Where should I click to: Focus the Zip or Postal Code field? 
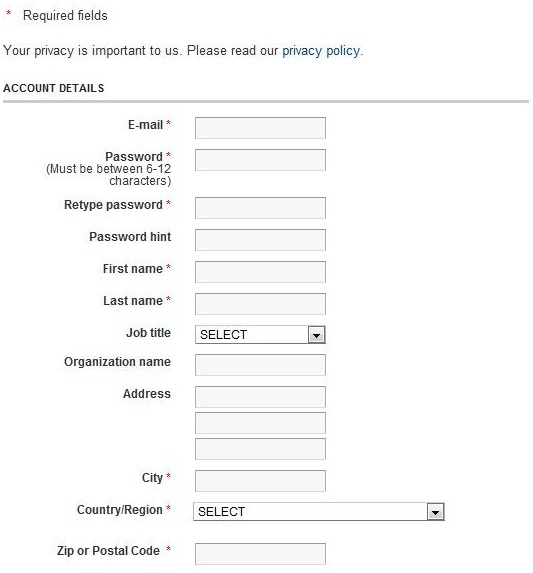(260, 554)
